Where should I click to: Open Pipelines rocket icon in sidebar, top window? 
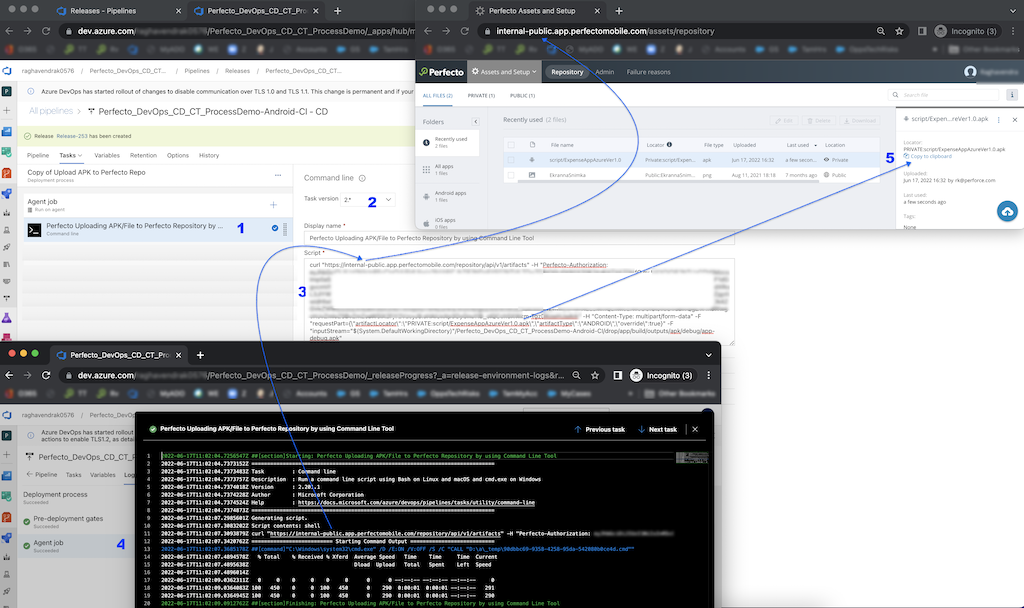point(7,194)
